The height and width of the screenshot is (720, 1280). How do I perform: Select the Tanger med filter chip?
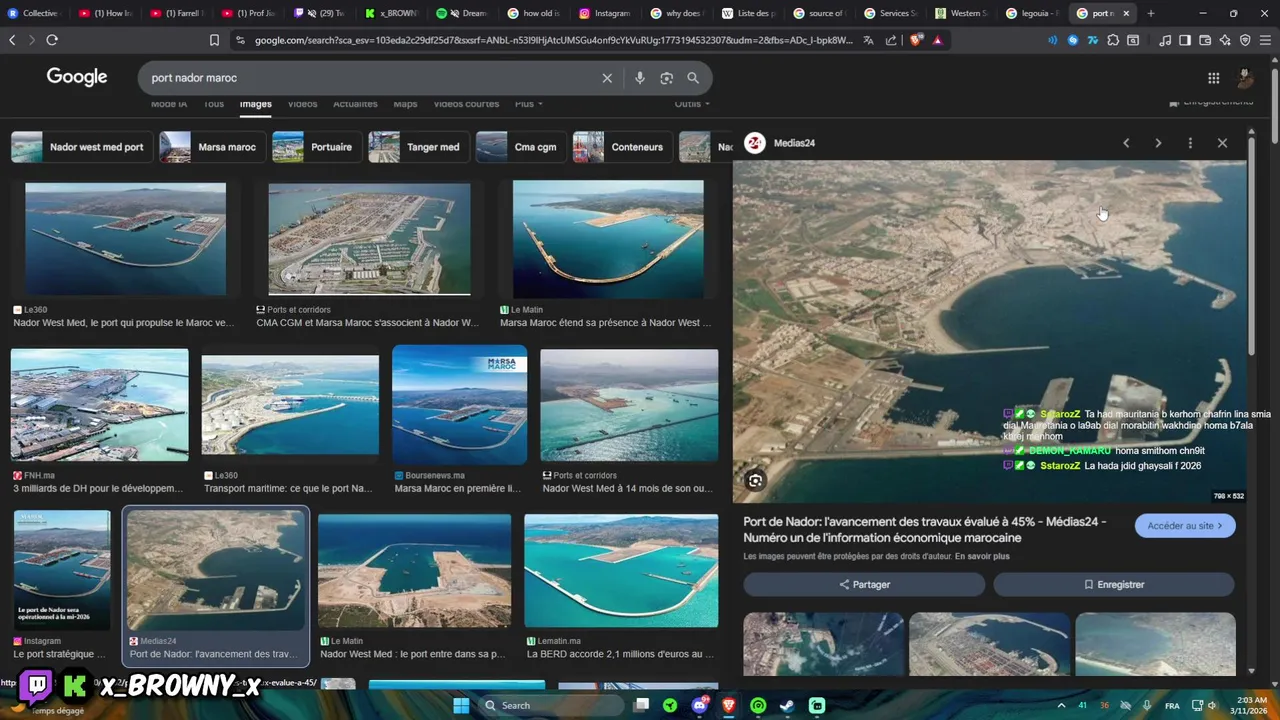(x=419, y=147)
